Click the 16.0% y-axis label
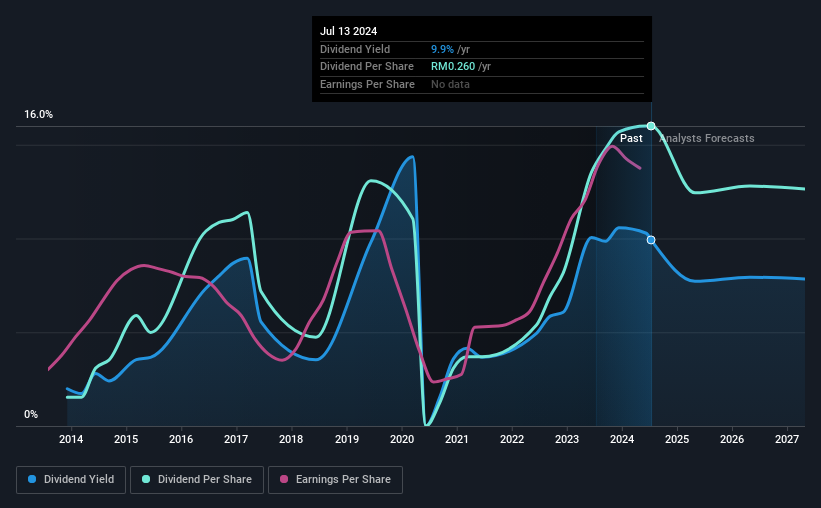The height and width of the screenshot is (508, 821). point(38,115)
